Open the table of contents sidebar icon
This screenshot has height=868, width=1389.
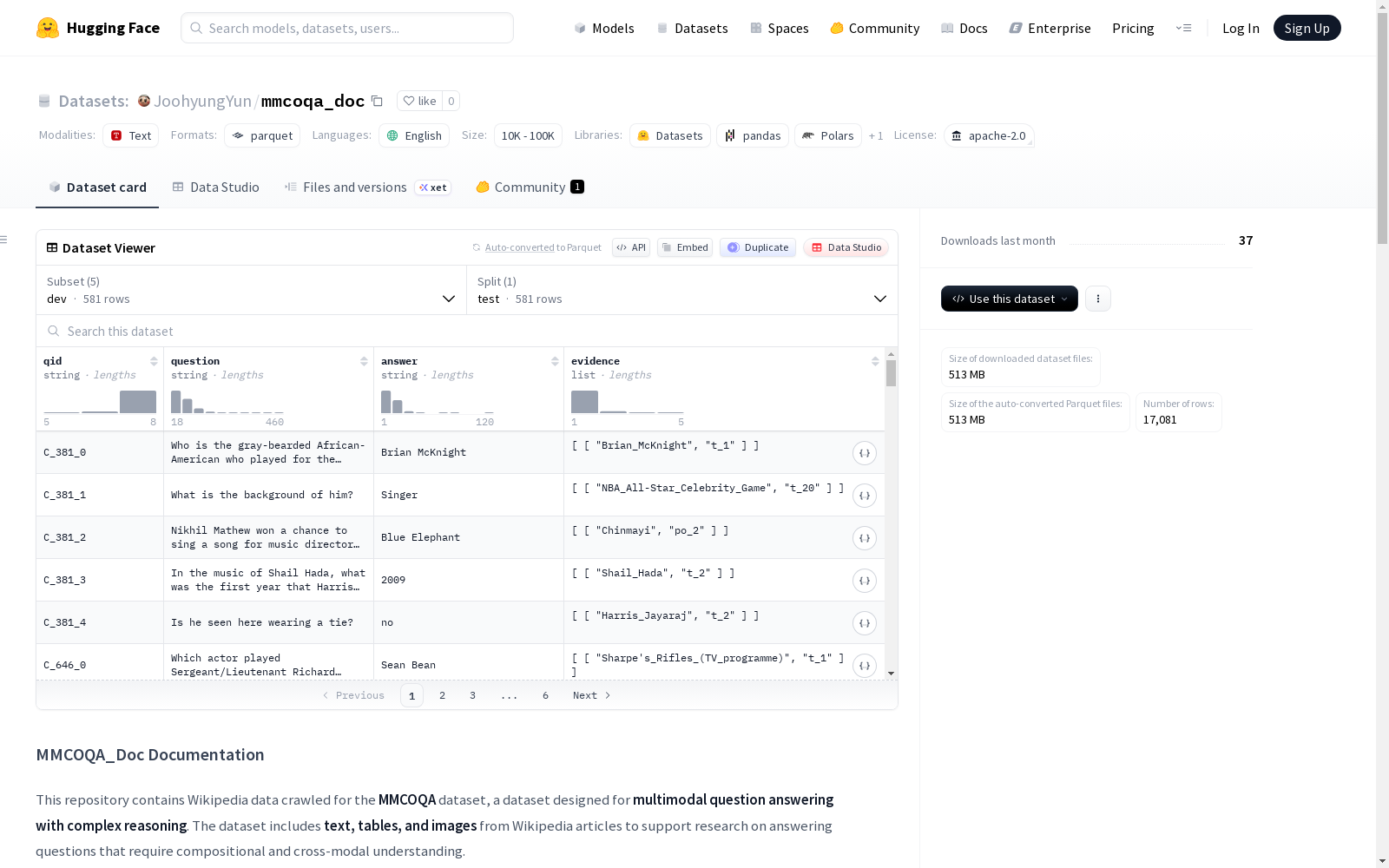pos(4,240)
